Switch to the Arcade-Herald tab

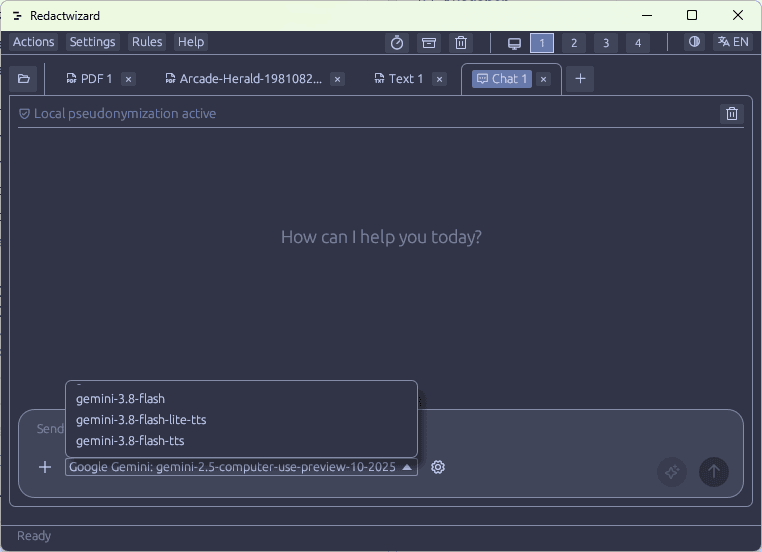click(x=243, y=79)
